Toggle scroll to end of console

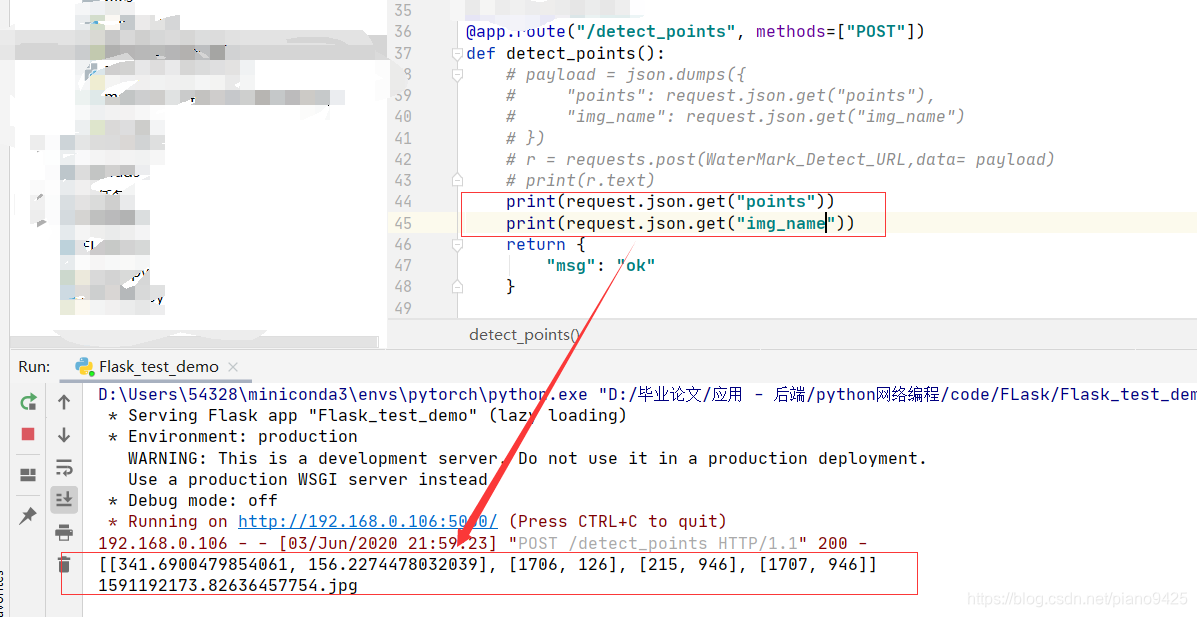[64, 499]
